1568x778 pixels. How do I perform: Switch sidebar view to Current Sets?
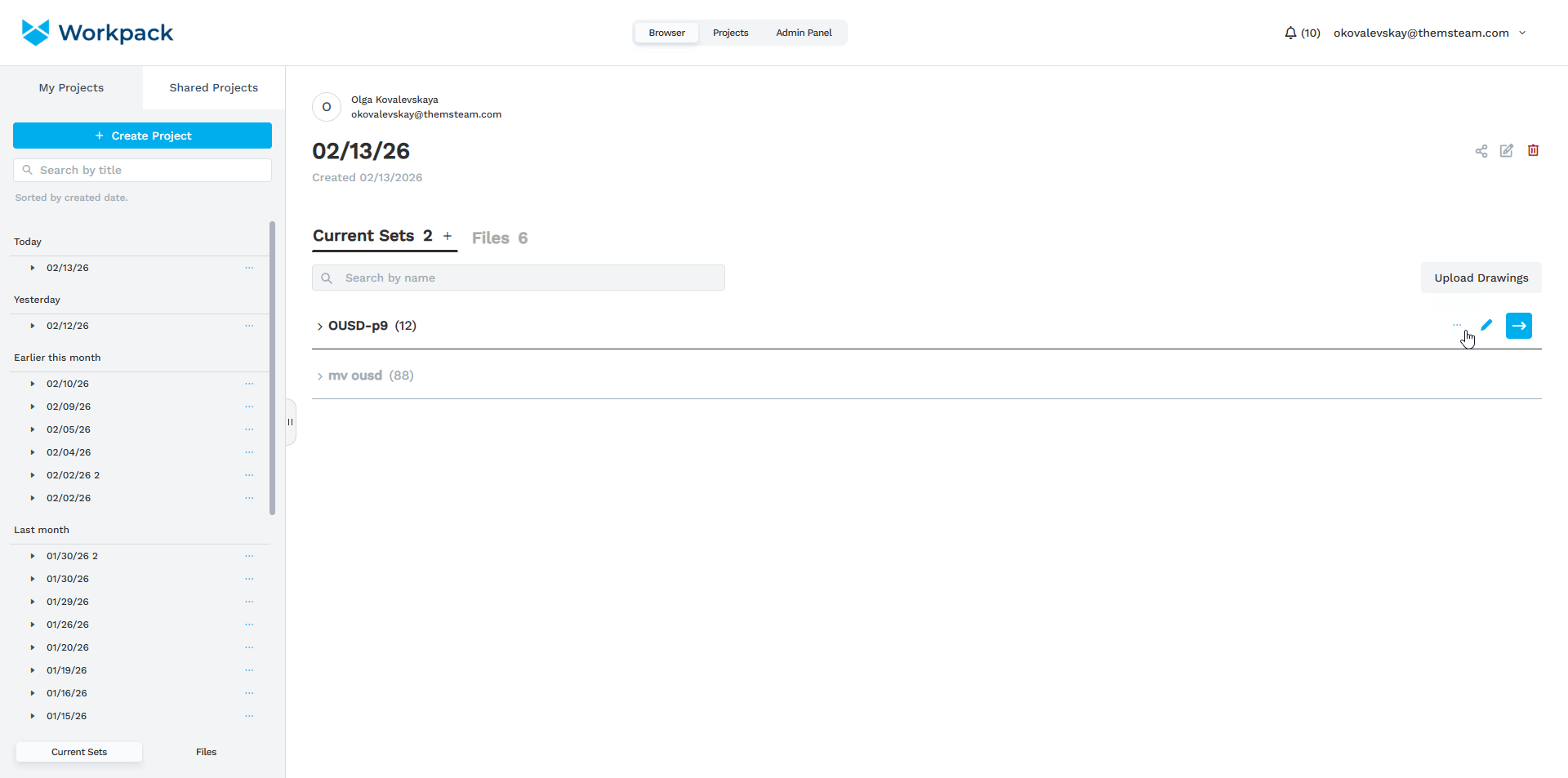coord(79,752)
